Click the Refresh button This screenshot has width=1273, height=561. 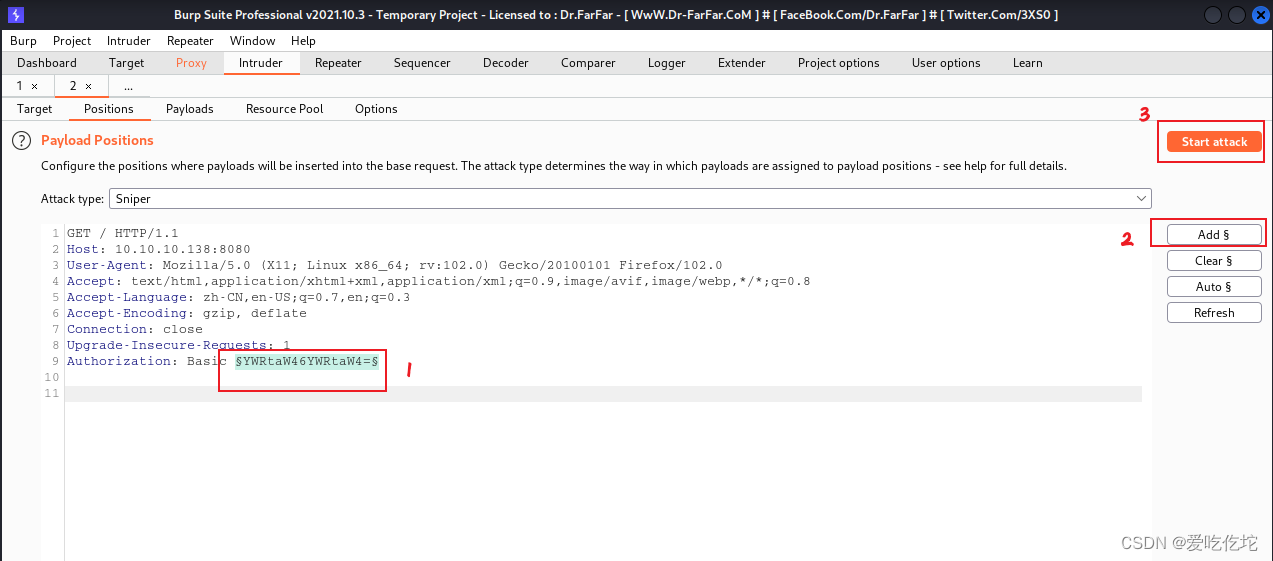(x=1214, y=313)
